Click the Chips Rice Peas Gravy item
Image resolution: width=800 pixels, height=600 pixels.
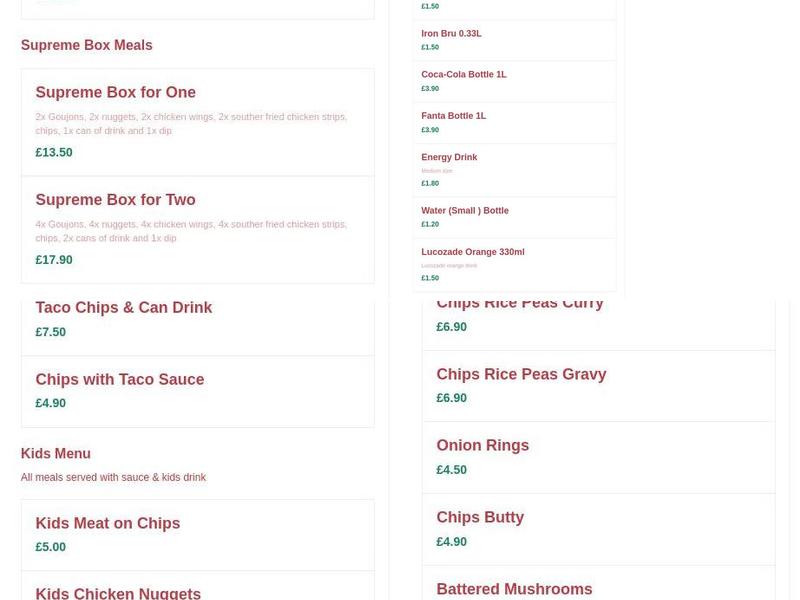(521, 374)
